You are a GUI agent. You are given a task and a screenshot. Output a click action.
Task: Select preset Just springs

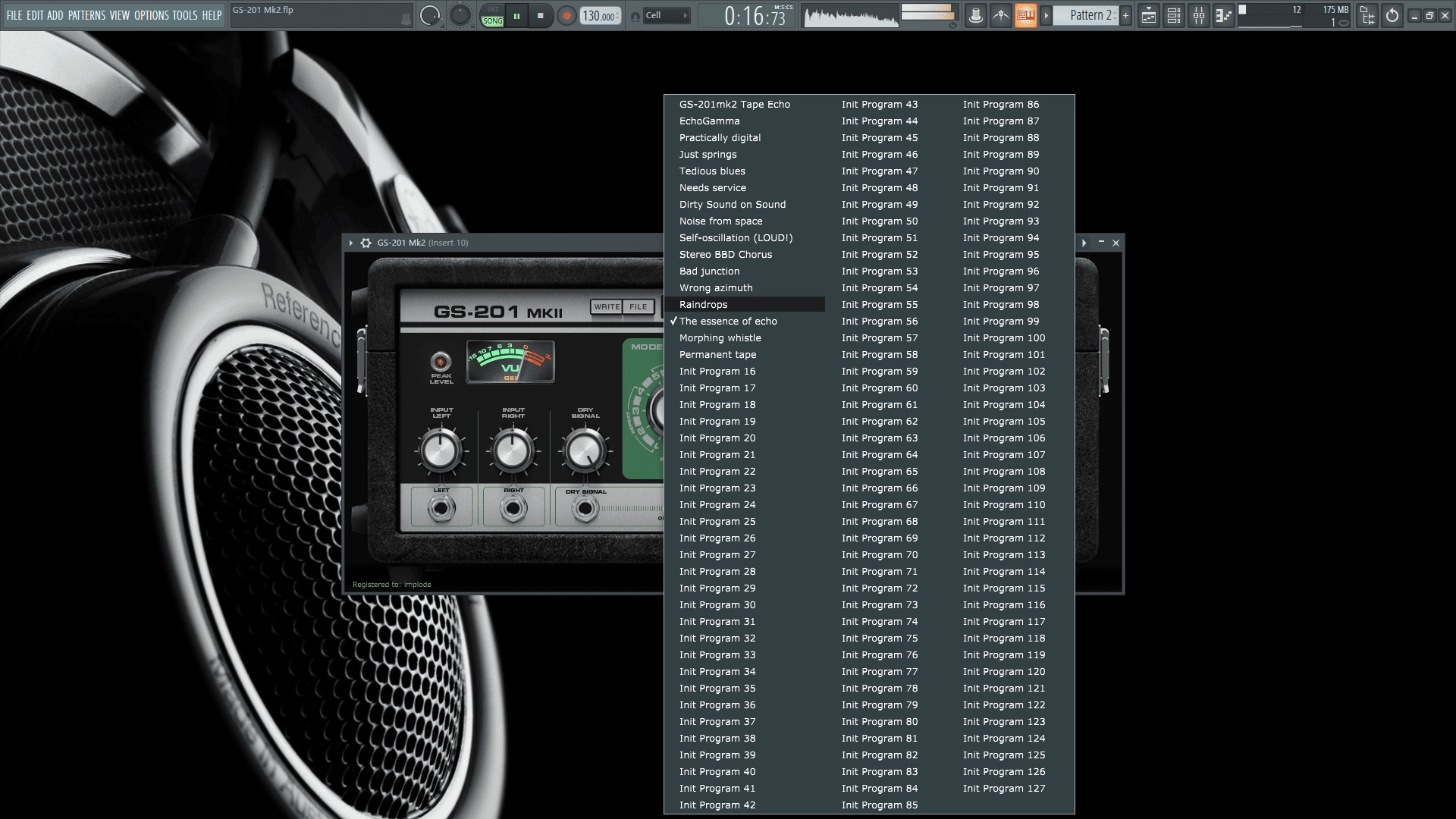[x=745, y=154]
